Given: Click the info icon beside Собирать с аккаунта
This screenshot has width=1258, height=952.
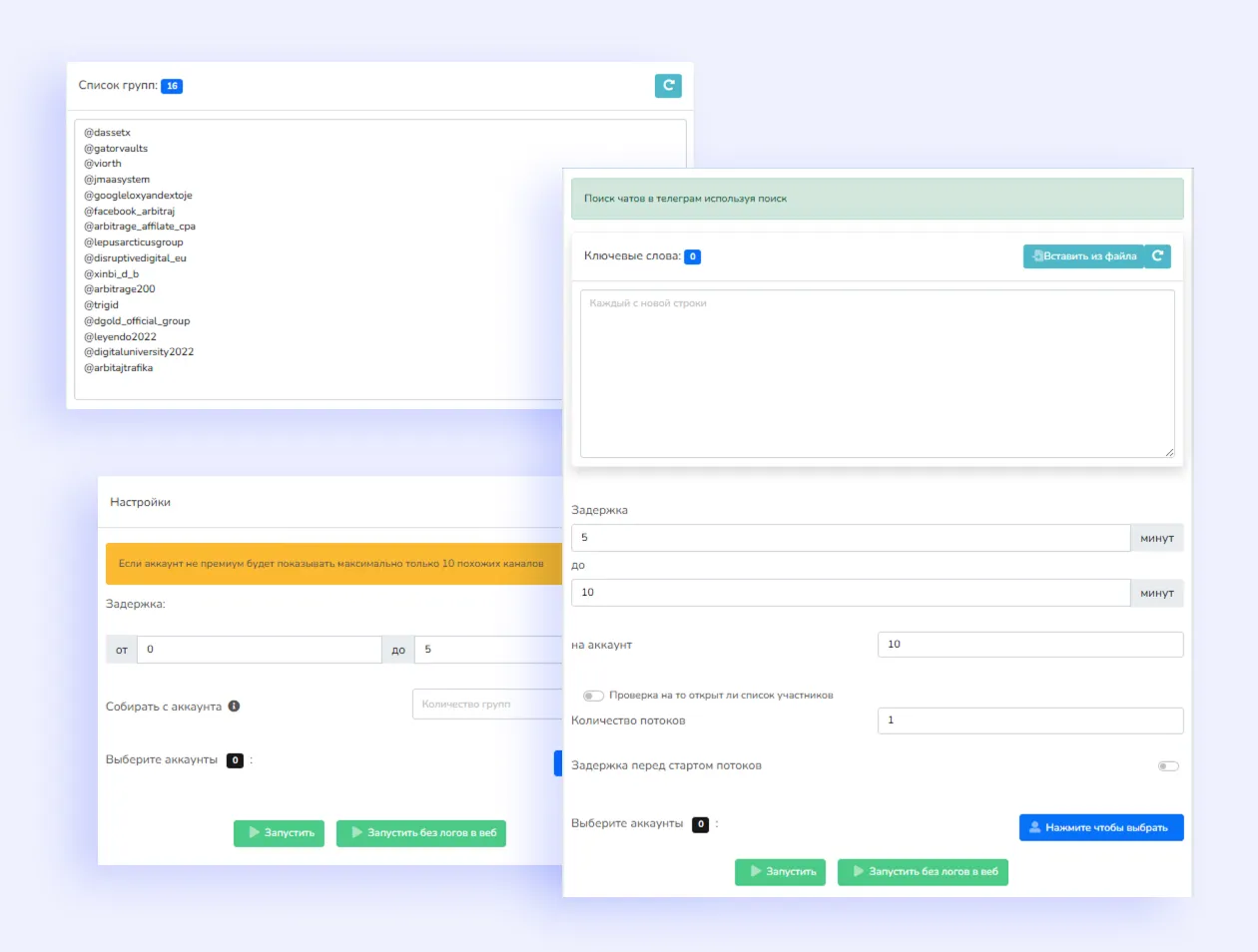Looking at the screenshot, I should 234,707.
